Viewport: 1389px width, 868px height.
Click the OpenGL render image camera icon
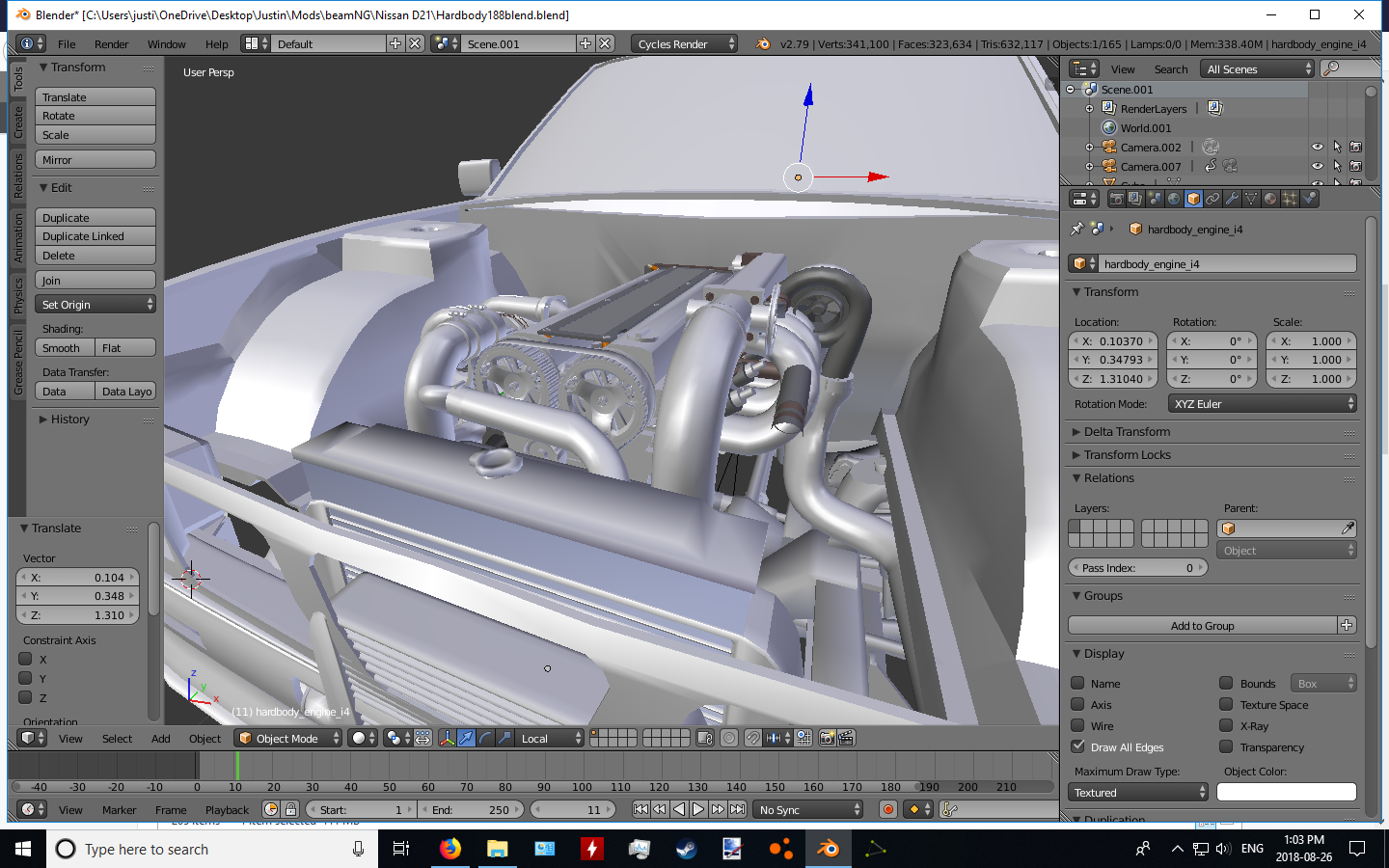click(827, 738)
